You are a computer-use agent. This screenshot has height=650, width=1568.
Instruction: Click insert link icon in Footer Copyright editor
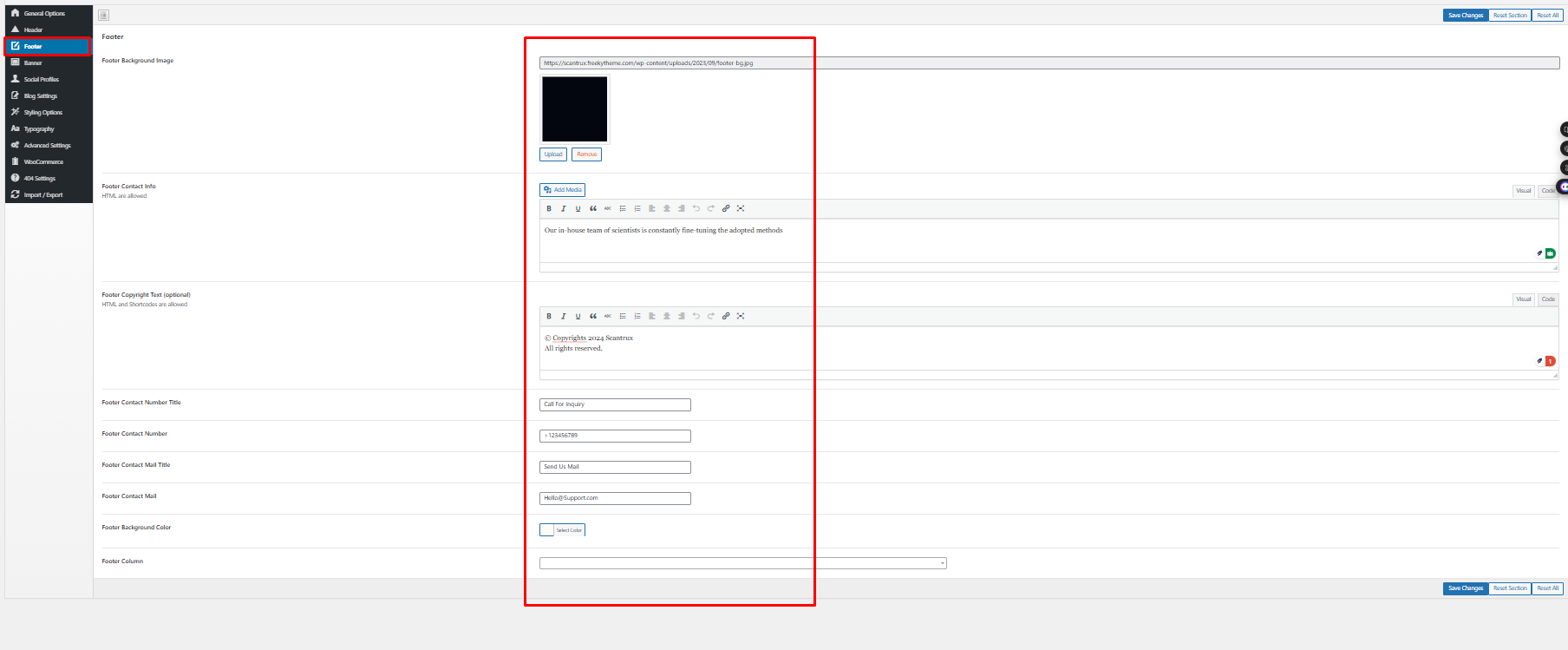pos(726,316)
